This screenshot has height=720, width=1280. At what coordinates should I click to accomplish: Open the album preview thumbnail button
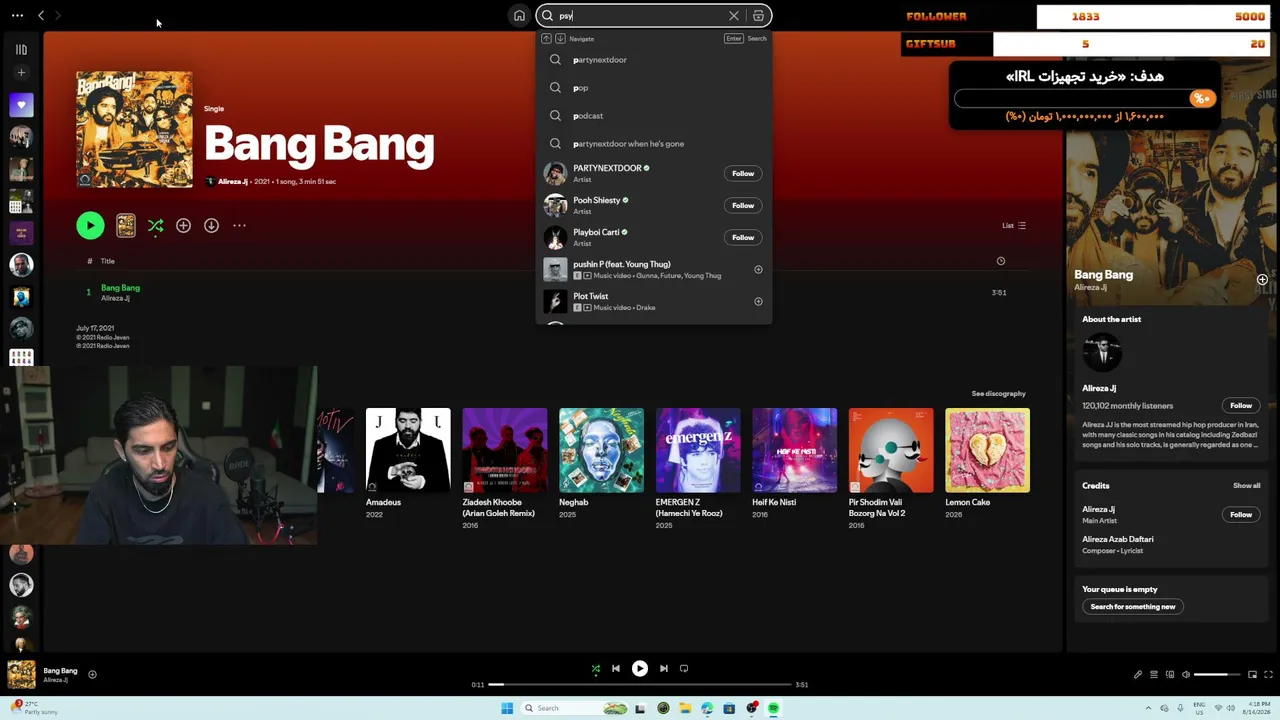pyautogui.click(x=126, y=226)
